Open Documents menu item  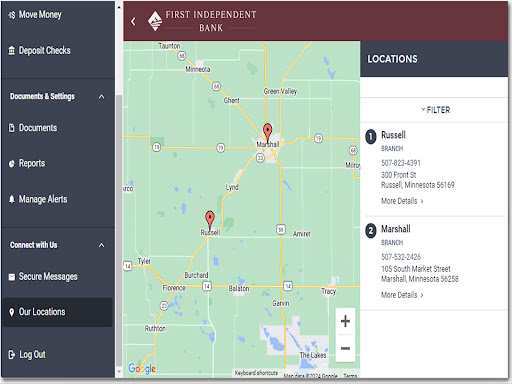tap(57, 128)
